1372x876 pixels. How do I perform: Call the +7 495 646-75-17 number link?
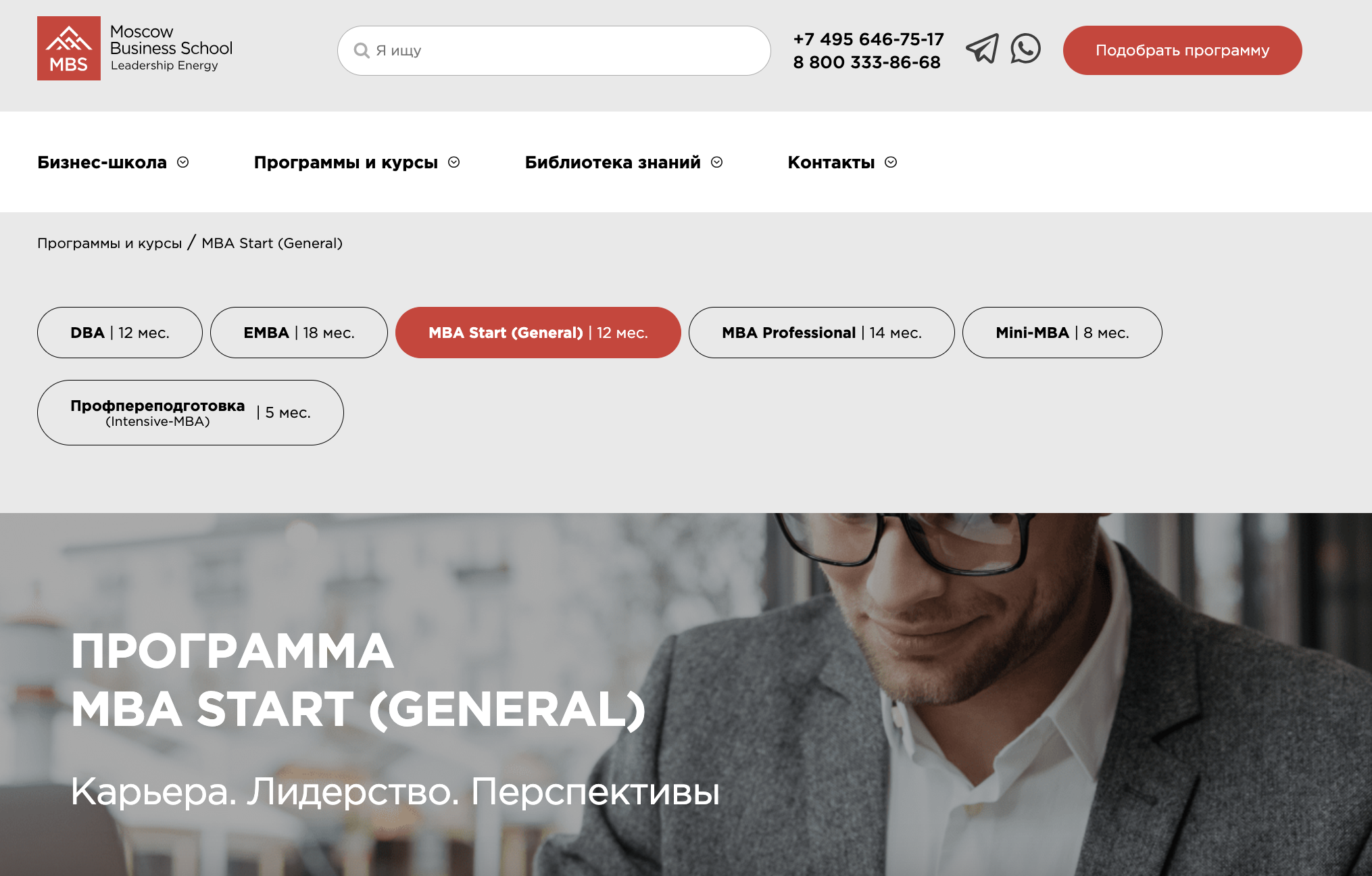pyautogui.click(x=868, y=39)
